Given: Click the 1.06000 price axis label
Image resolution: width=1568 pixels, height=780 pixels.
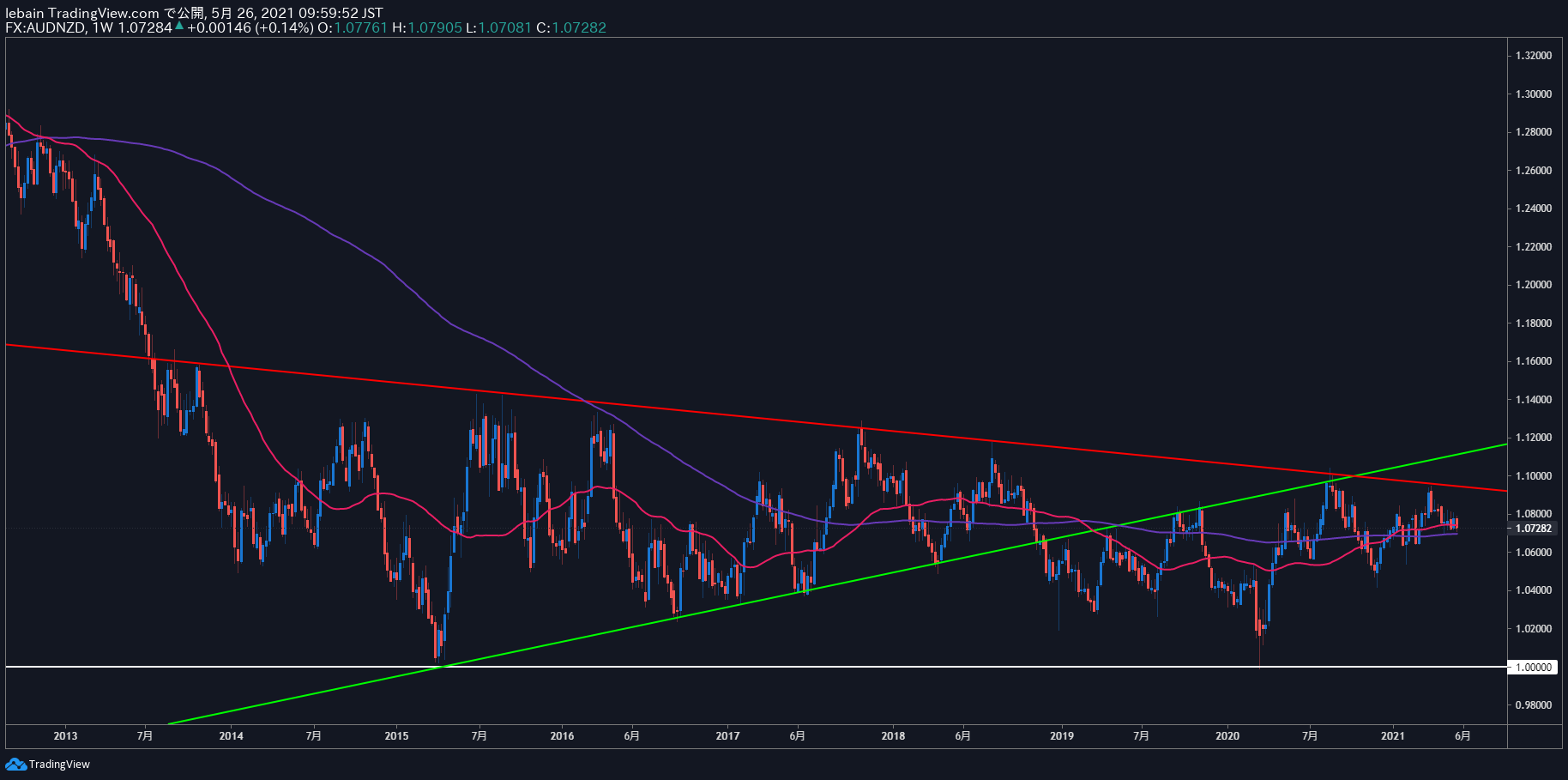Looking at the screenshot, I should coord(1534,552).
